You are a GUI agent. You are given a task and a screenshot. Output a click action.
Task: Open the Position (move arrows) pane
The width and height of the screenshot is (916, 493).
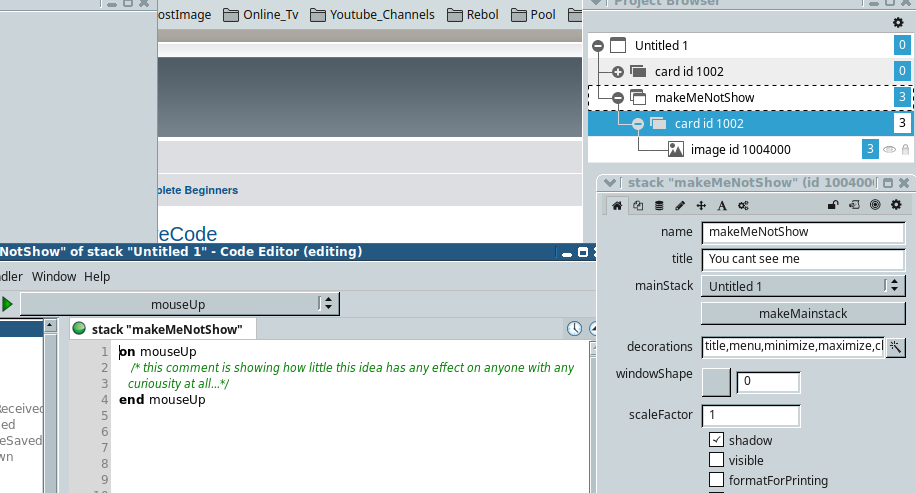pos(701,205)
